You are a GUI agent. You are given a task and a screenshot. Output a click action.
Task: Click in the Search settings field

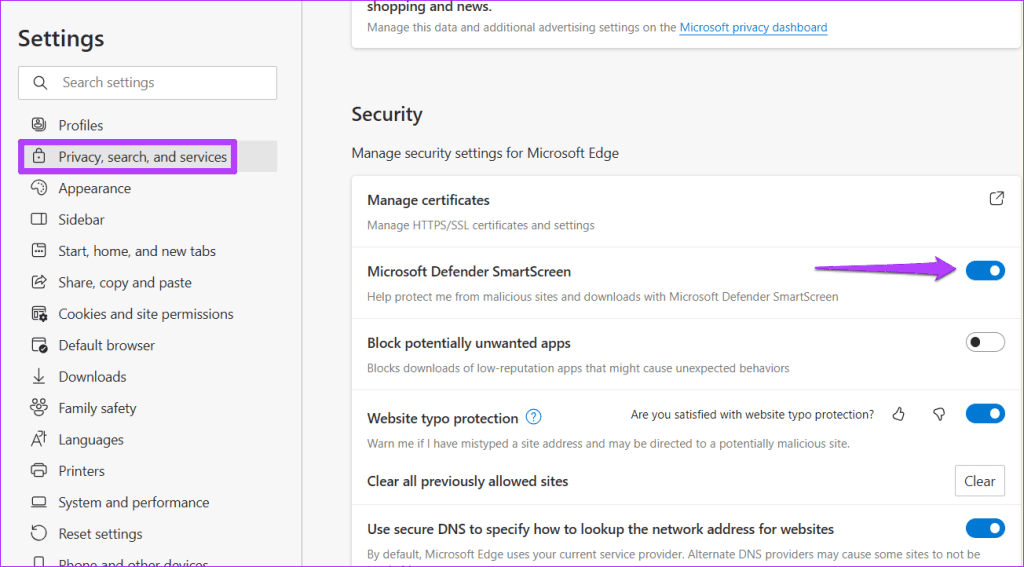click(160, 83)
